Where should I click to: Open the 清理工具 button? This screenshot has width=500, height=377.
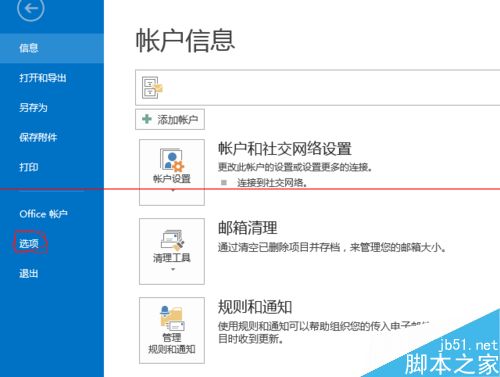pos(172,251)
